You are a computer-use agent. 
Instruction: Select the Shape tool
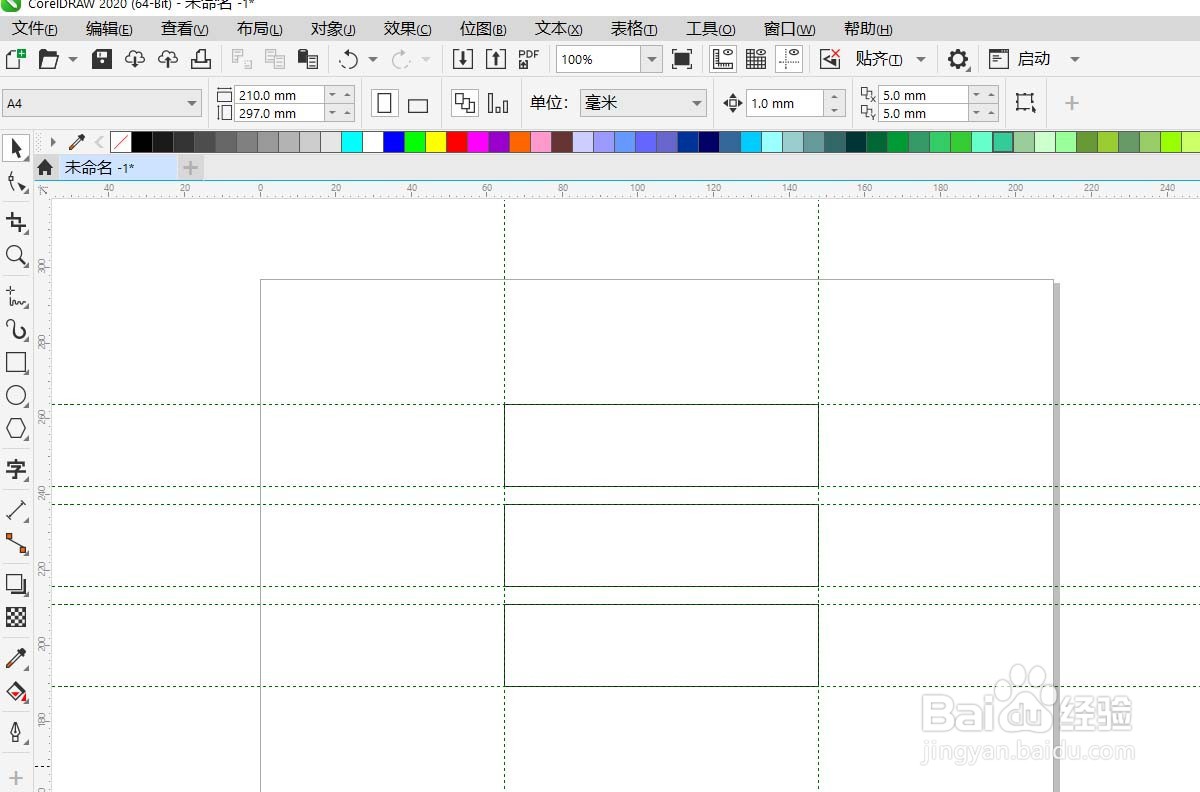point(16,182)
